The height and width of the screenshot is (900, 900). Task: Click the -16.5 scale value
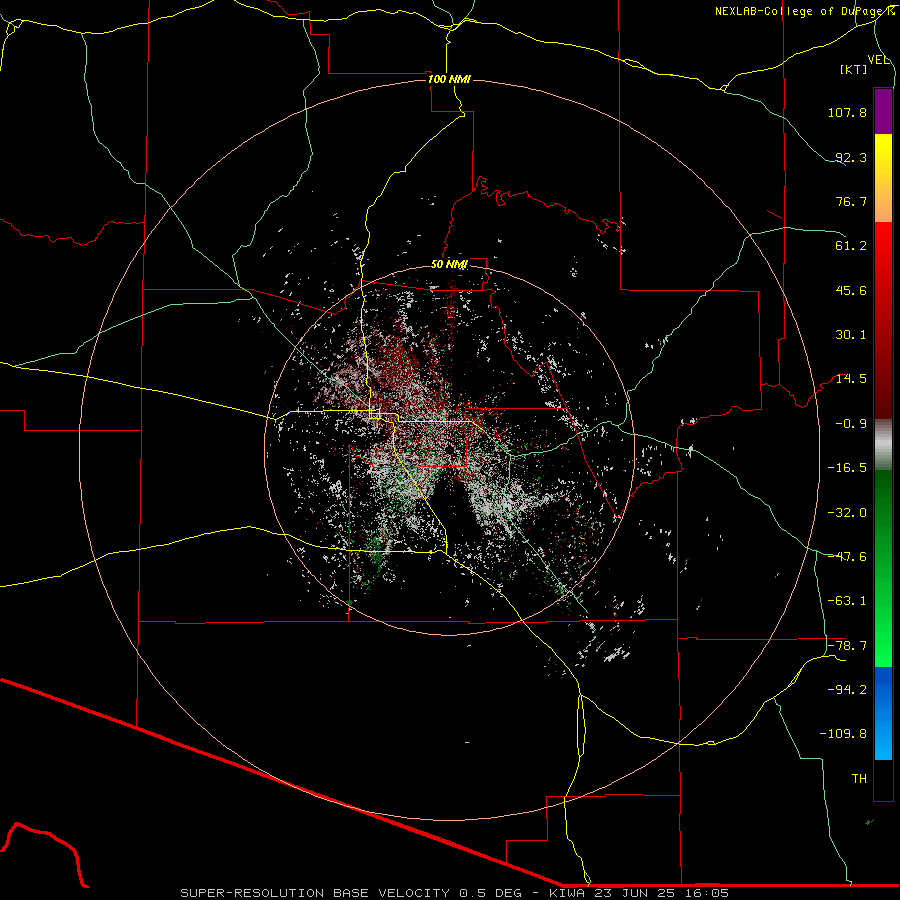tap(847, 468)
